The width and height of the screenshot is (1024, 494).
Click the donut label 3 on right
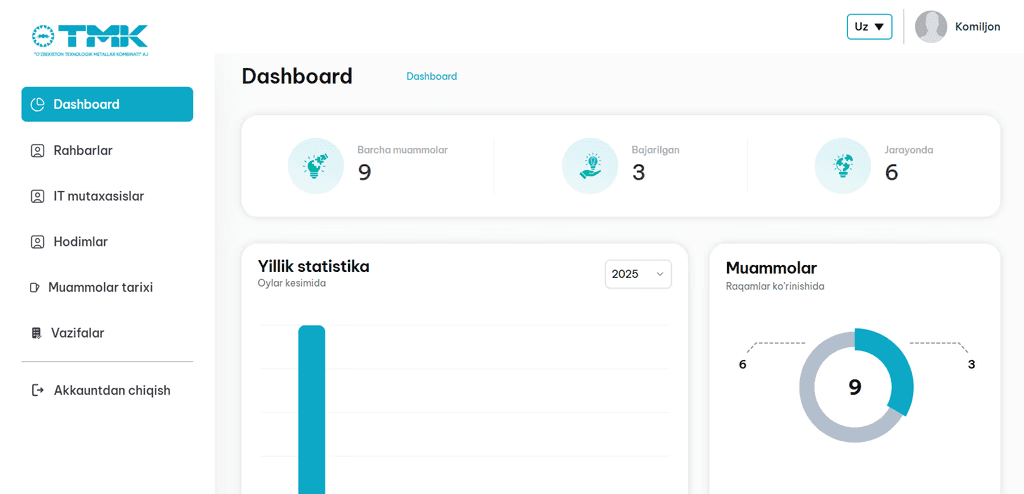point(971,365)
